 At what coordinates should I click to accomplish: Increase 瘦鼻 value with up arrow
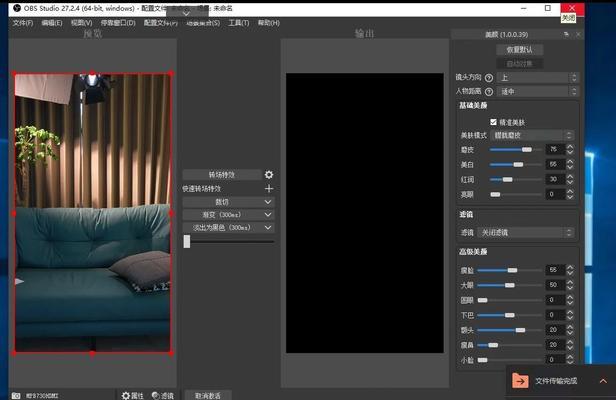point(570,342)
